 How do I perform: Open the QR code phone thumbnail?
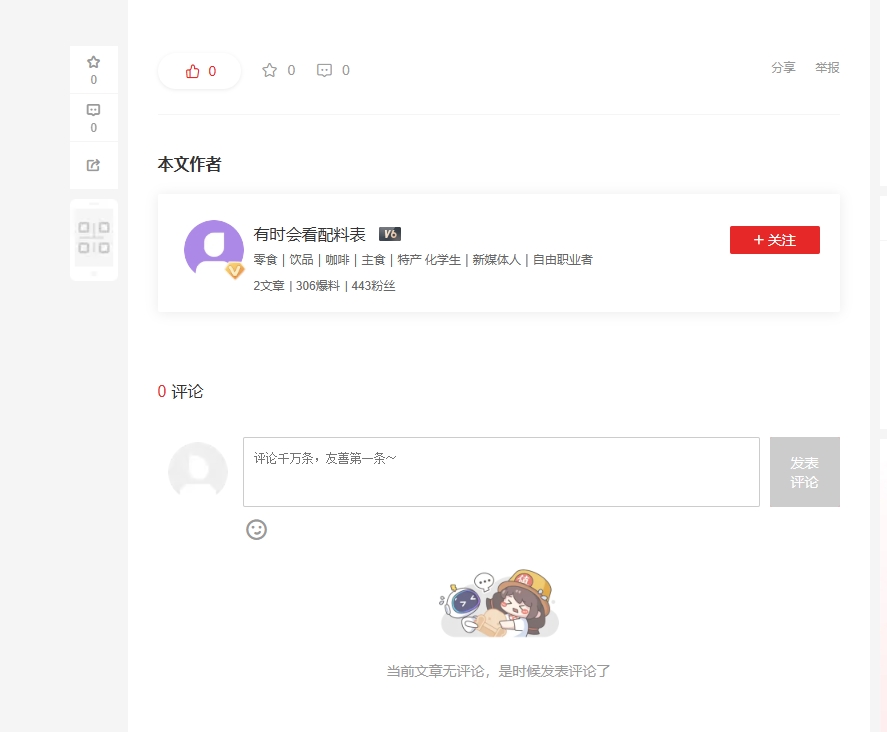pyautogui.click(x=94, y=239)
